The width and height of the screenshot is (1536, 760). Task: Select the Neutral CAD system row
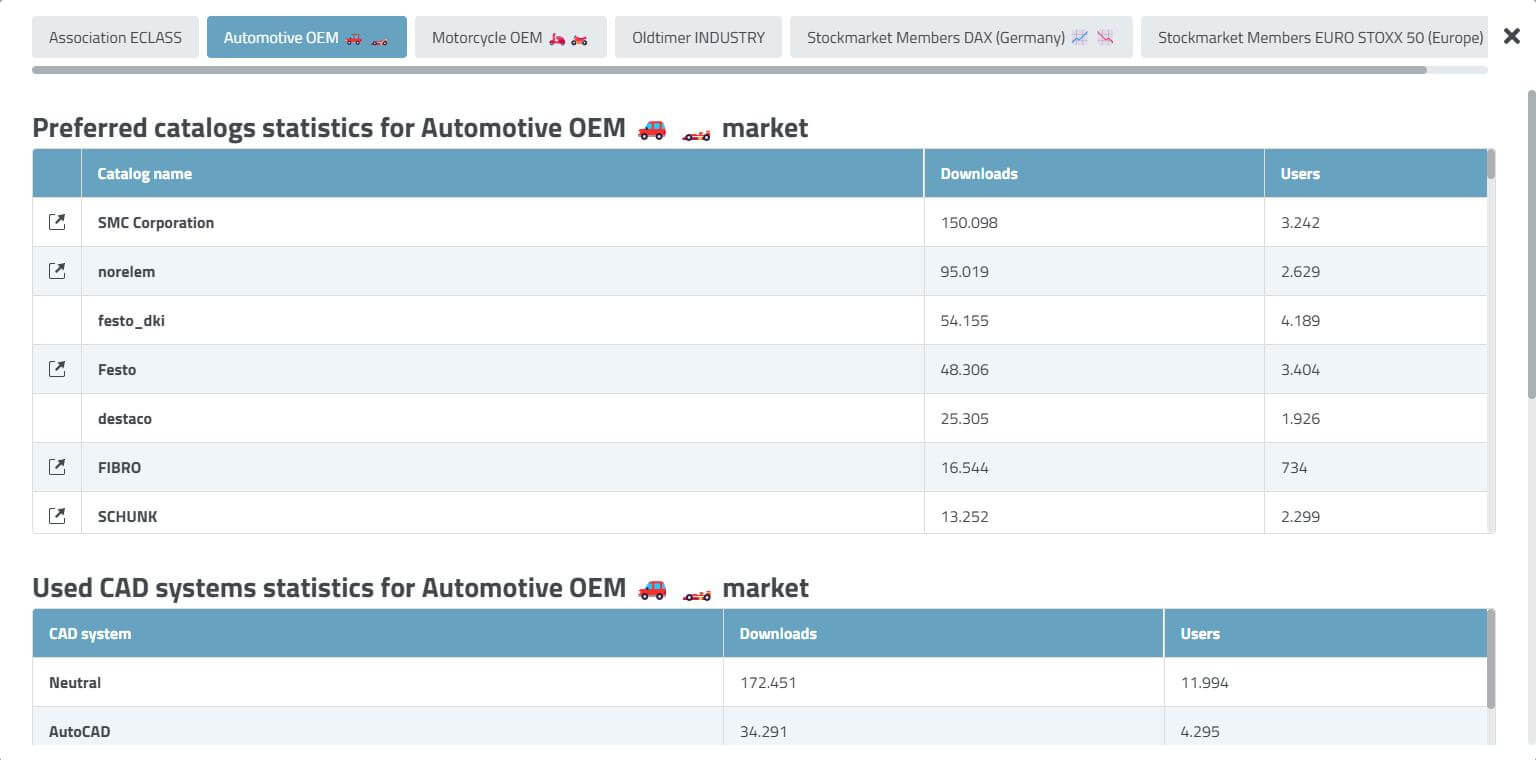click(760, 682)
